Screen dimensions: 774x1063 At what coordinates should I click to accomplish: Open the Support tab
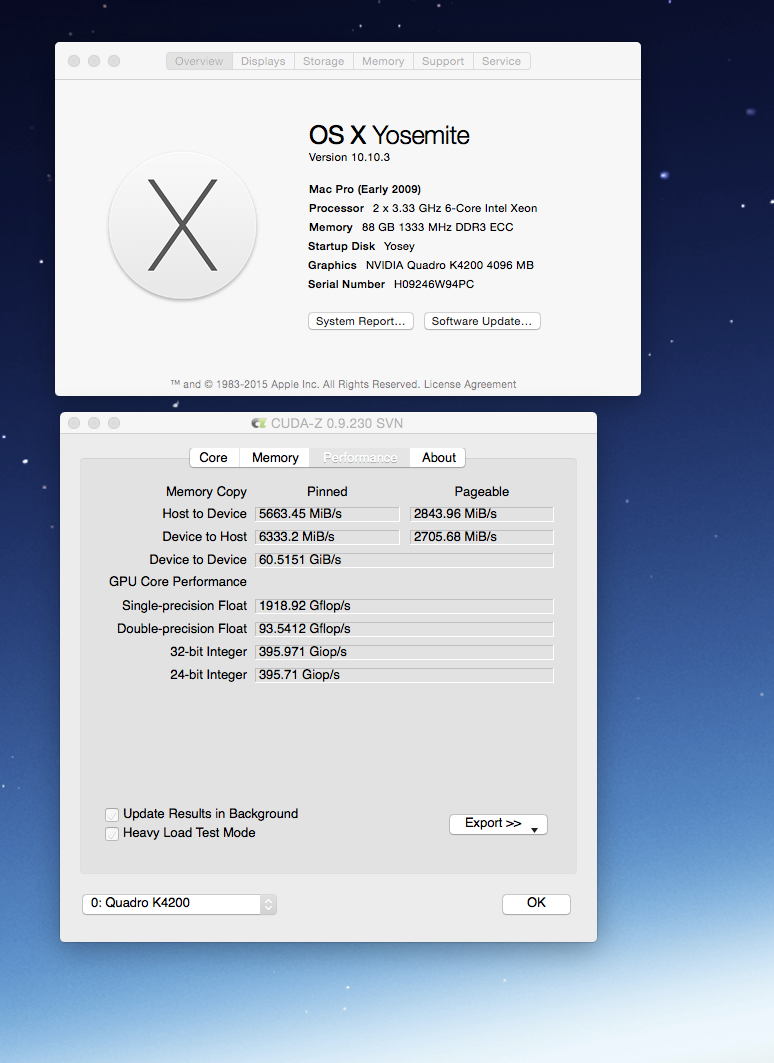443,61
